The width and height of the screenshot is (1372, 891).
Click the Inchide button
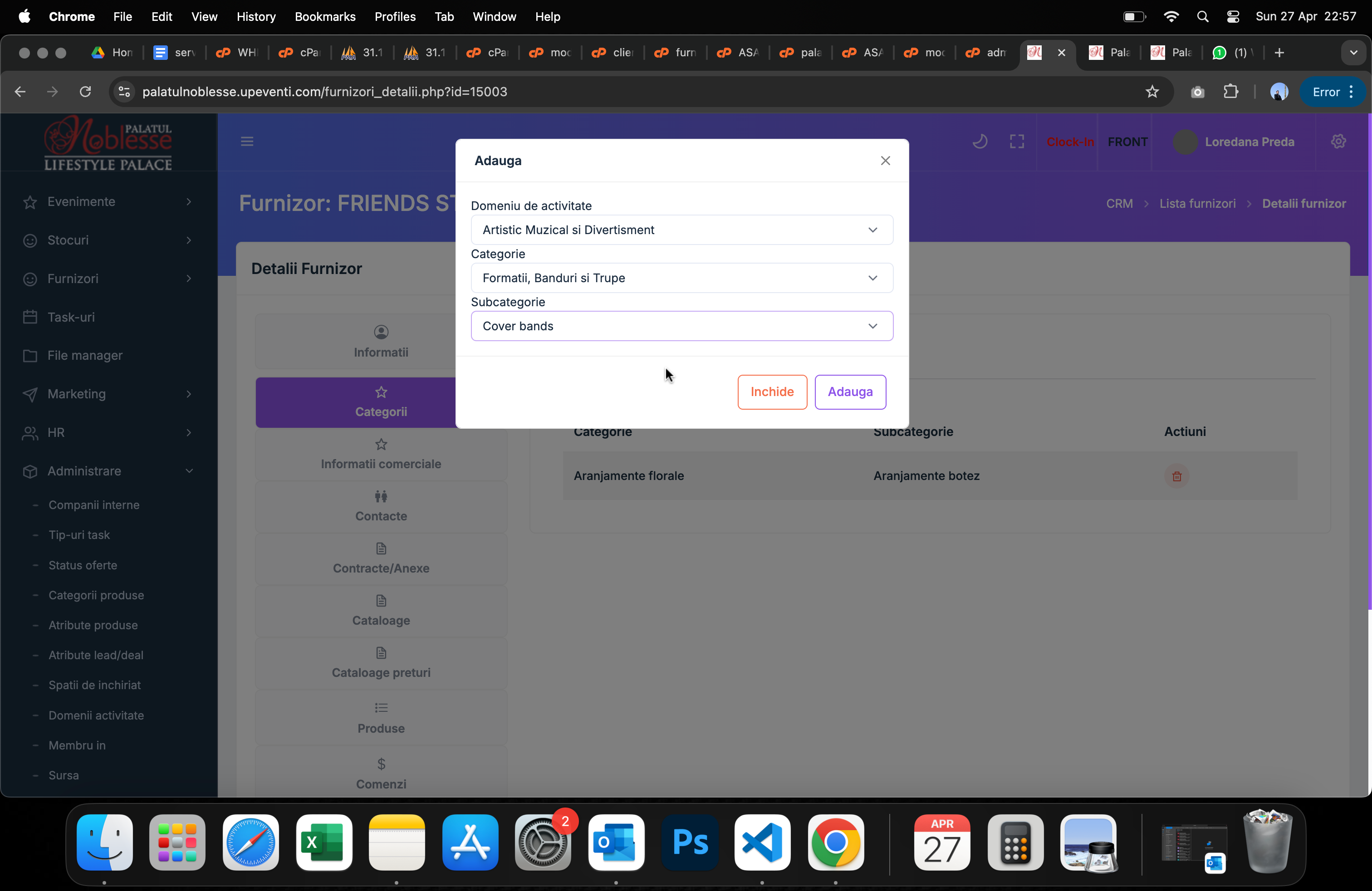[772, 392]
